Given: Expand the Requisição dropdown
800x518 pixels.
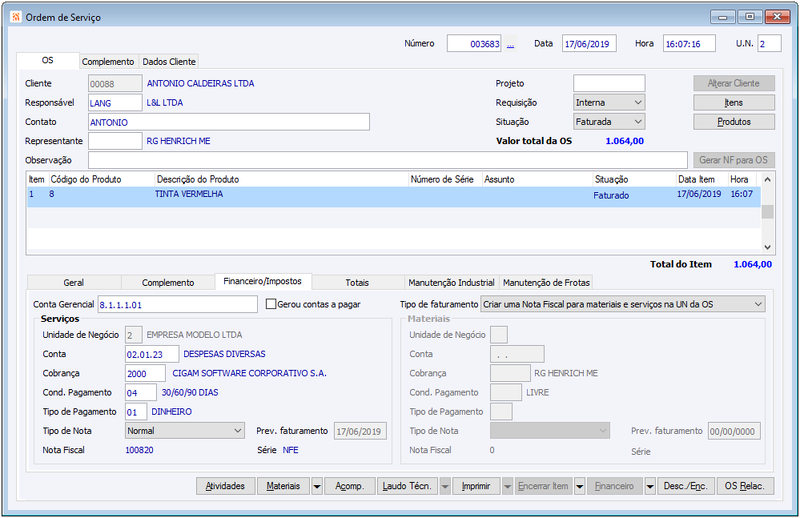Looking at the screenshot, I should coord(638,103).
